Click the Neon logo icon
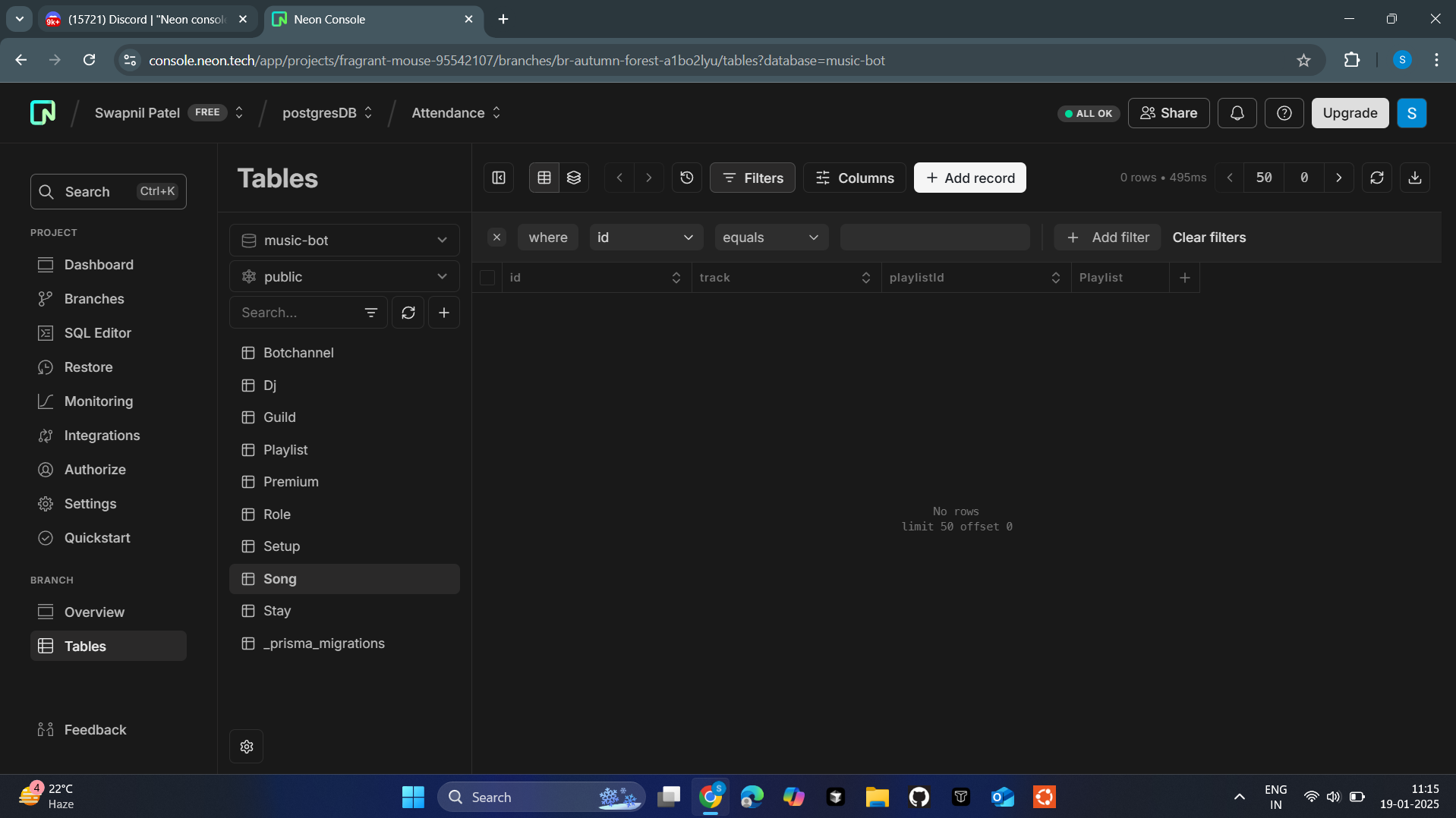The image size is (1456, 818). pyautogui.click(x=43, y=112)
